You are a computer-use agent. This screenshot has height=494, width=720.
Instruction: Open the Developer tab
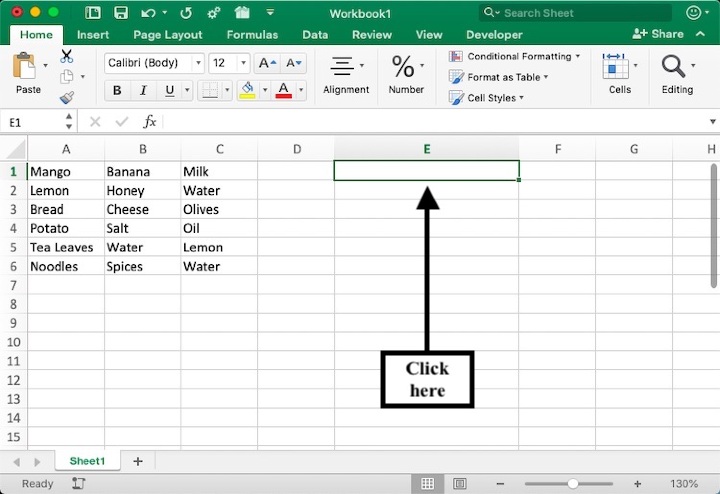pos(494,35)
